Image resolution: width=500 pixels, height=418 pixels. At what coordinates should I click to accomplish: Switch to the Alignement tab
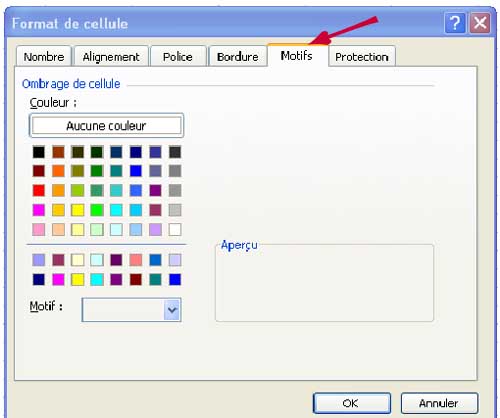pyautogui.click(x=111, y=56)
